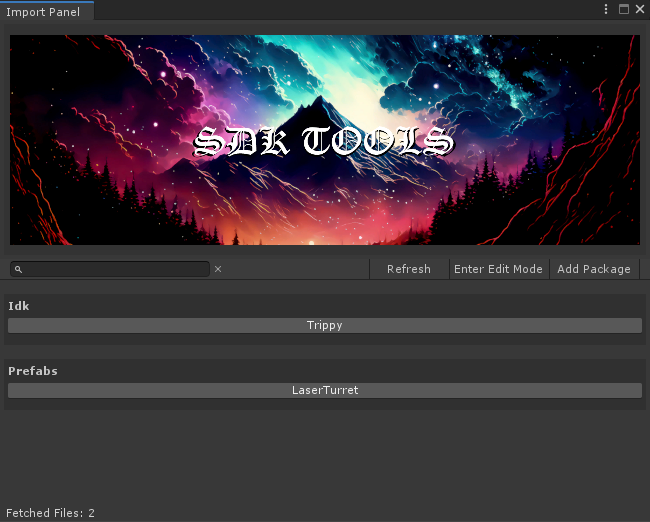Click the Prefabs category header
Image resolution: width=650 pixels, height=522 pixels.
33,371
